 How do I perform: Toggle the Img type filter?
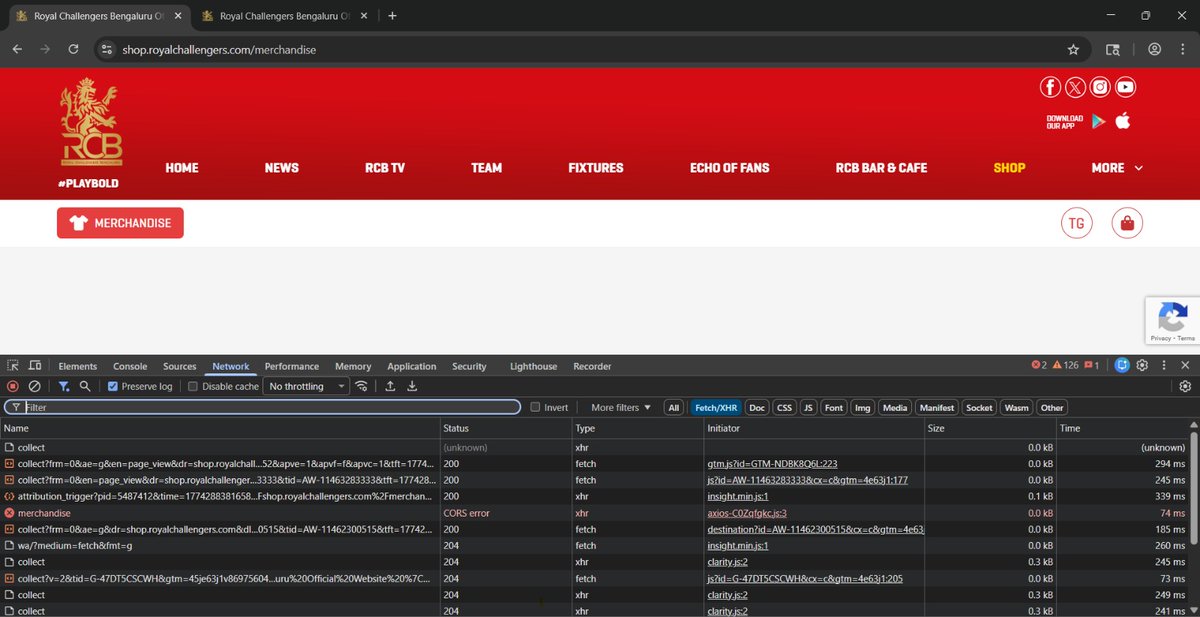tap(862, 407)
